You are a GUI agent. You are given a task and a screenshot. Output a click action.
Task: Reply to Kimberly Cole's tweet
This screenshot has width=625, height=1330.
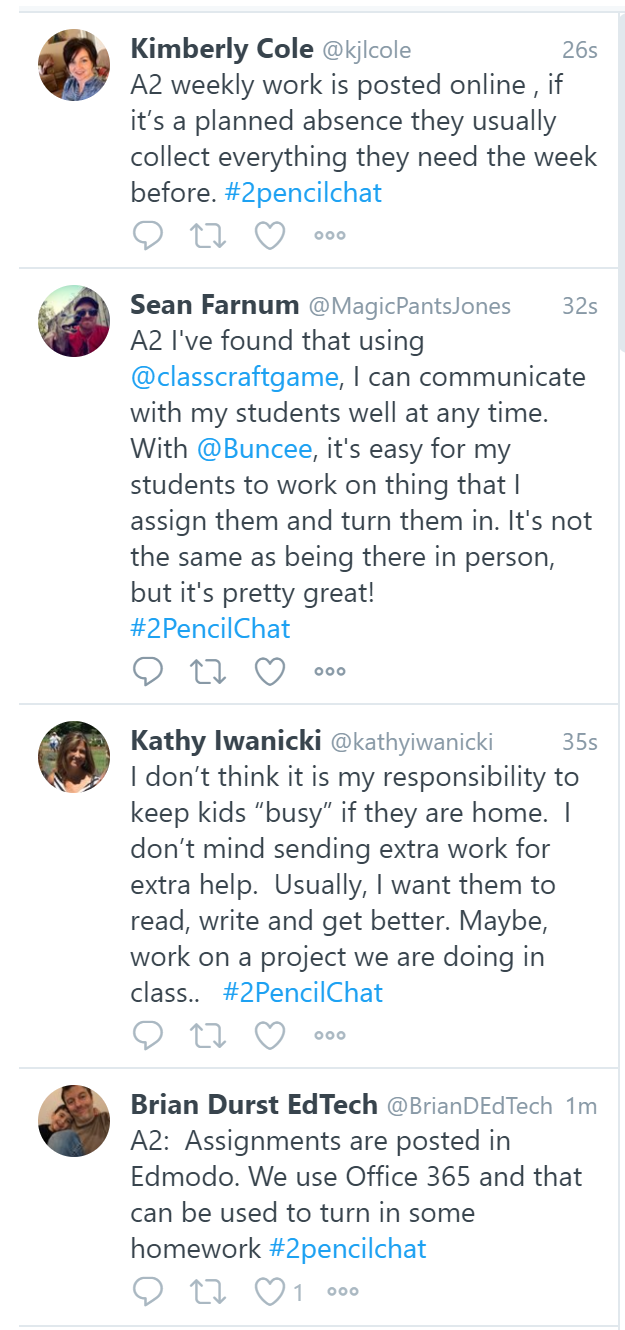(148, 235)
